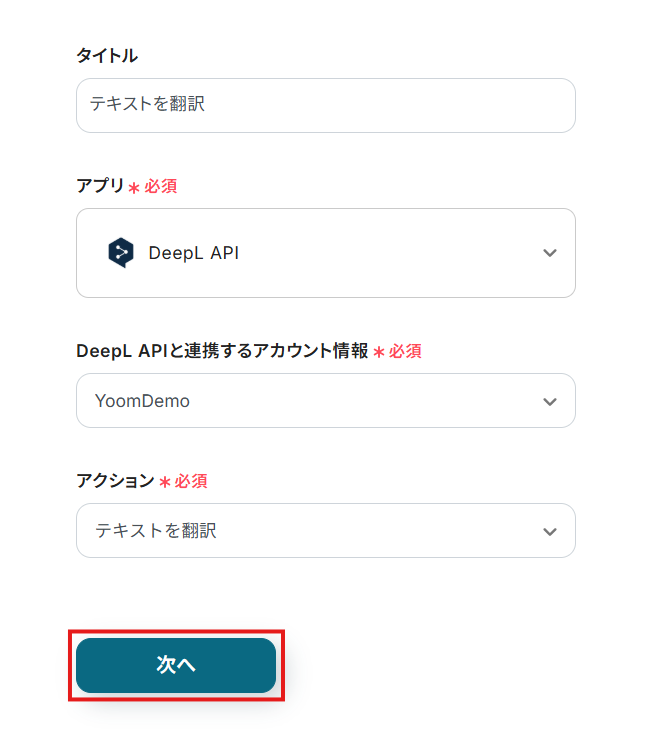655x752 pixels.
Task: Click the red asterisk next to アクション
Action: point(165,483)
